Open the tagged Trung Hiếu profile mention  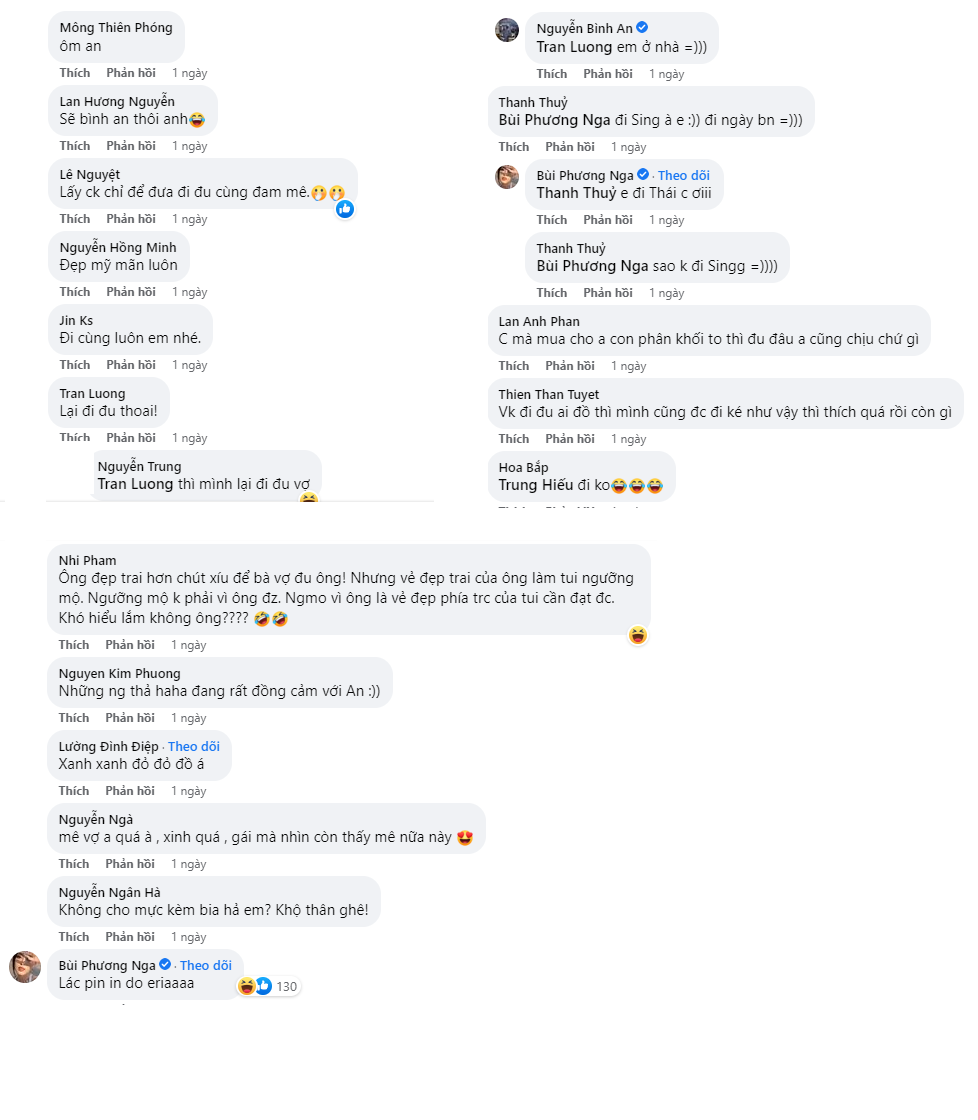(x=538, y=486)
